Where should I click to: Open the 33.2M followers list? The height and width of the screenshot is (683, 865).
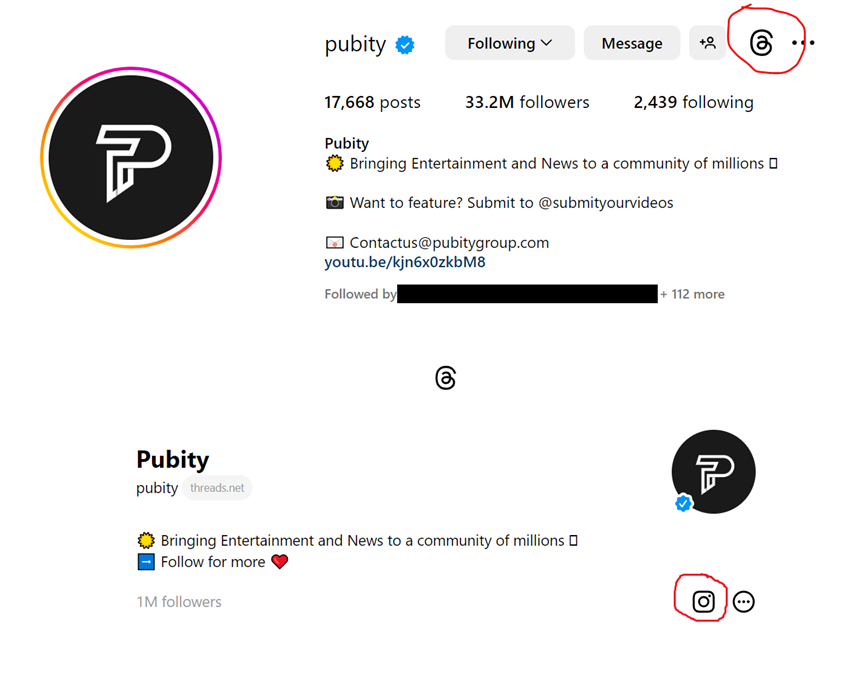(x=527, y=102)
